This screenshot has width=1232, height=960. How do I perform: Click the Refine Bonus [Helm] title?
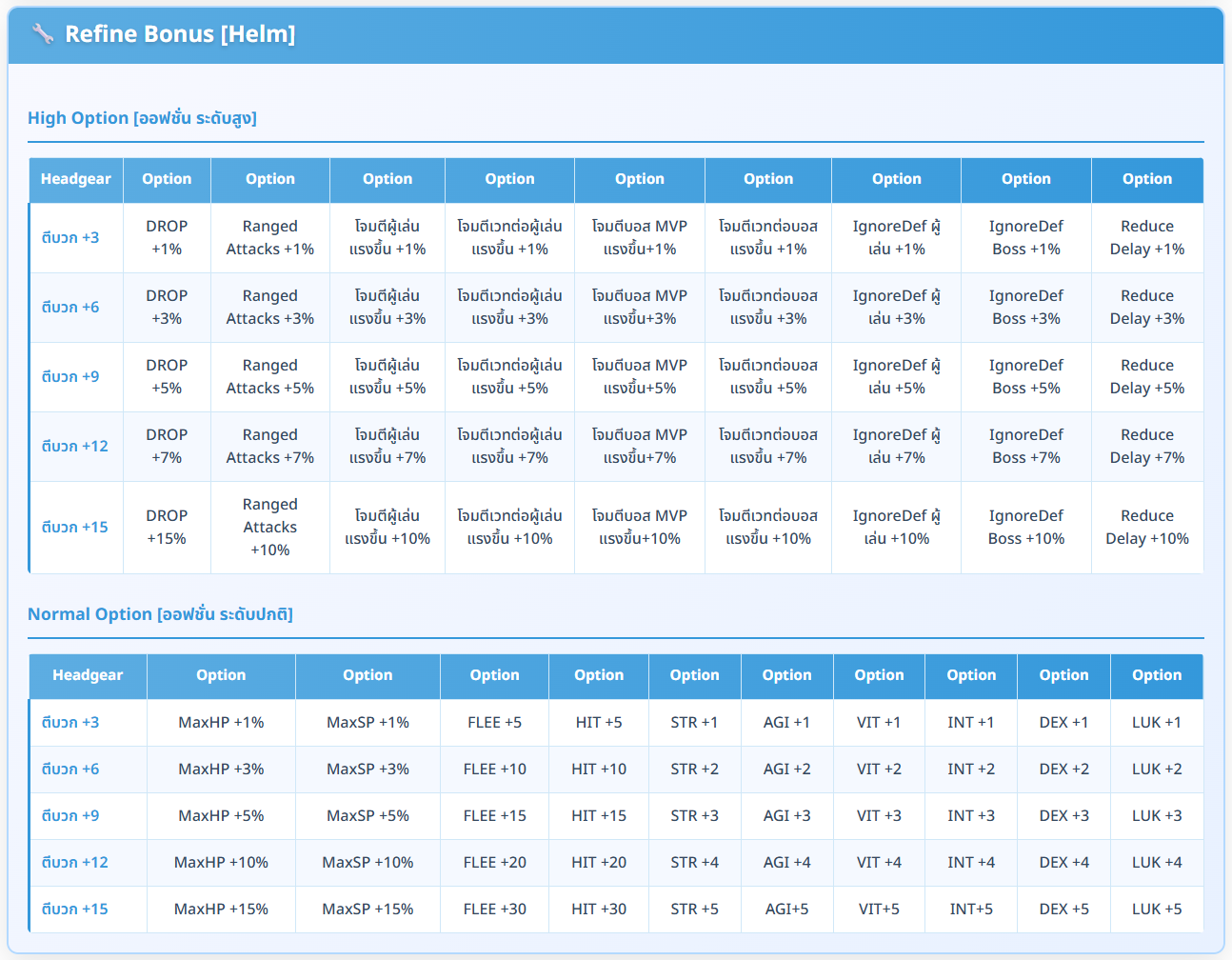(x=179, y=34)
